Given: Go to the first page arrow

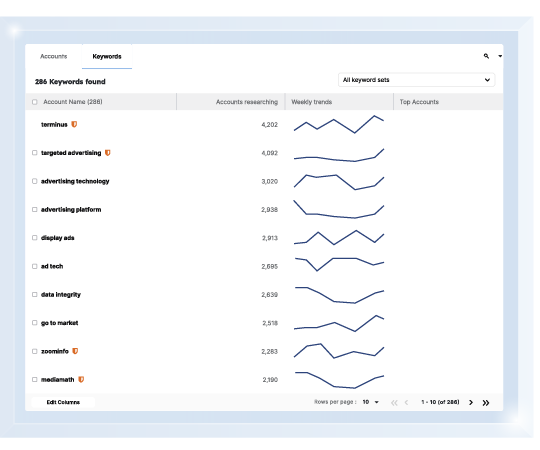Looking at the screenshot, I should (x=394, y=402).
